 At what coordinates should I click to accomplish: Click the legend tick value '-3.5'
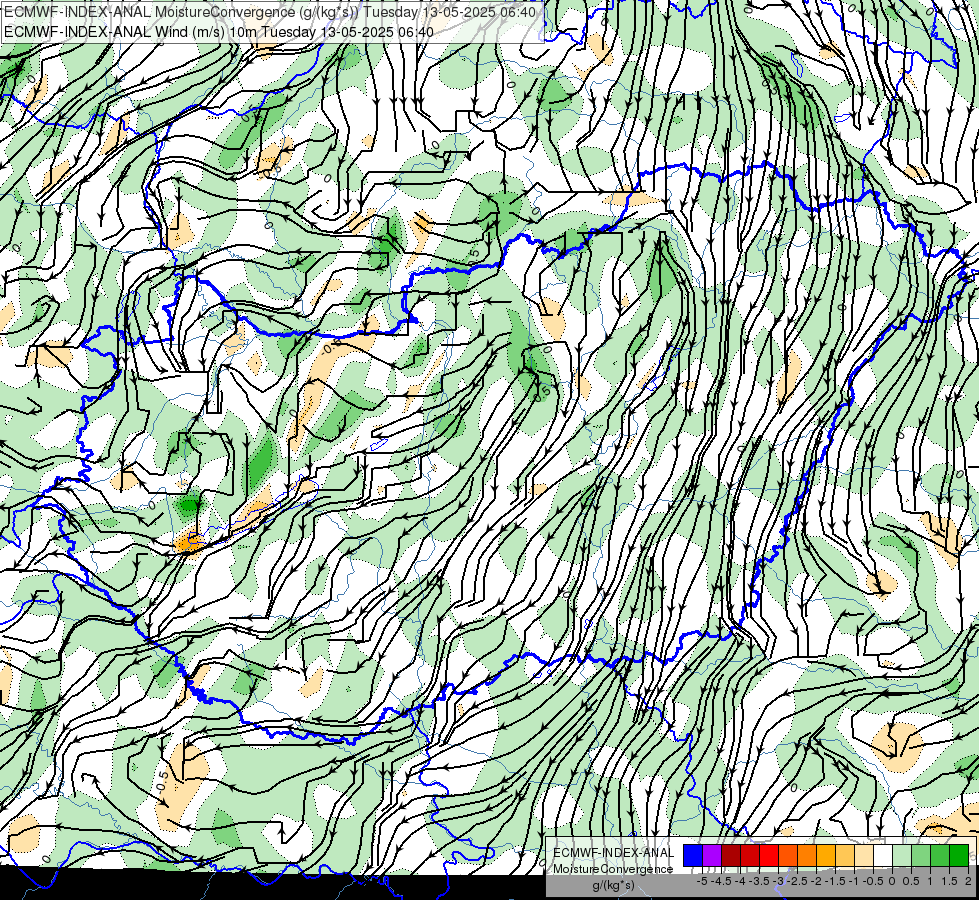[760, 881]
